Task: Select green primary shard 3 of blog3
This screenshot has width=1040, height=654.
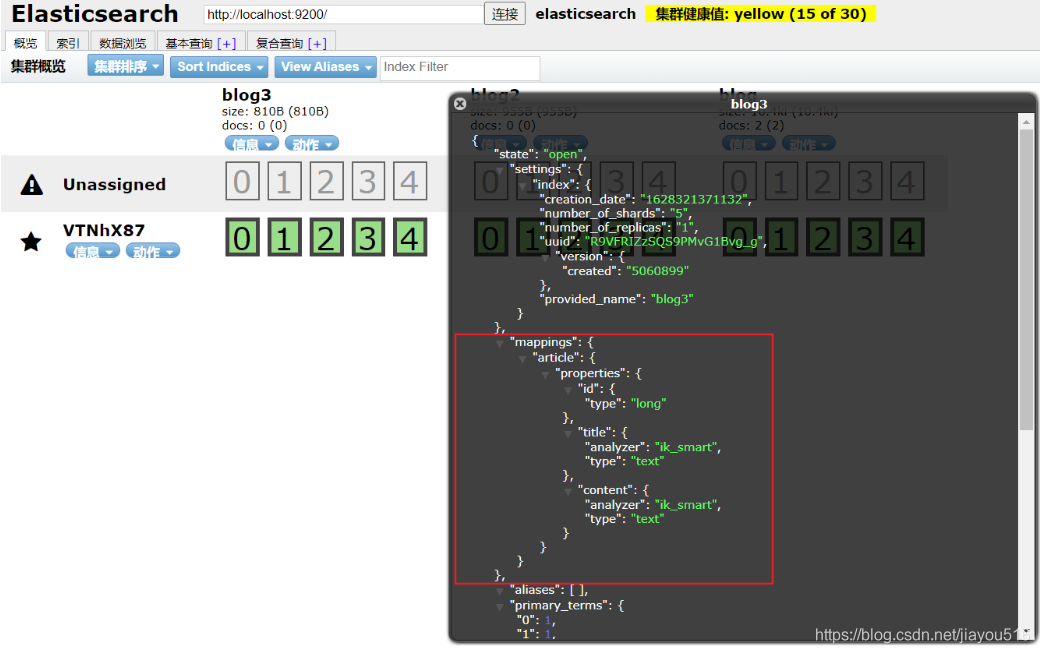Action: (x=367, y=237)
